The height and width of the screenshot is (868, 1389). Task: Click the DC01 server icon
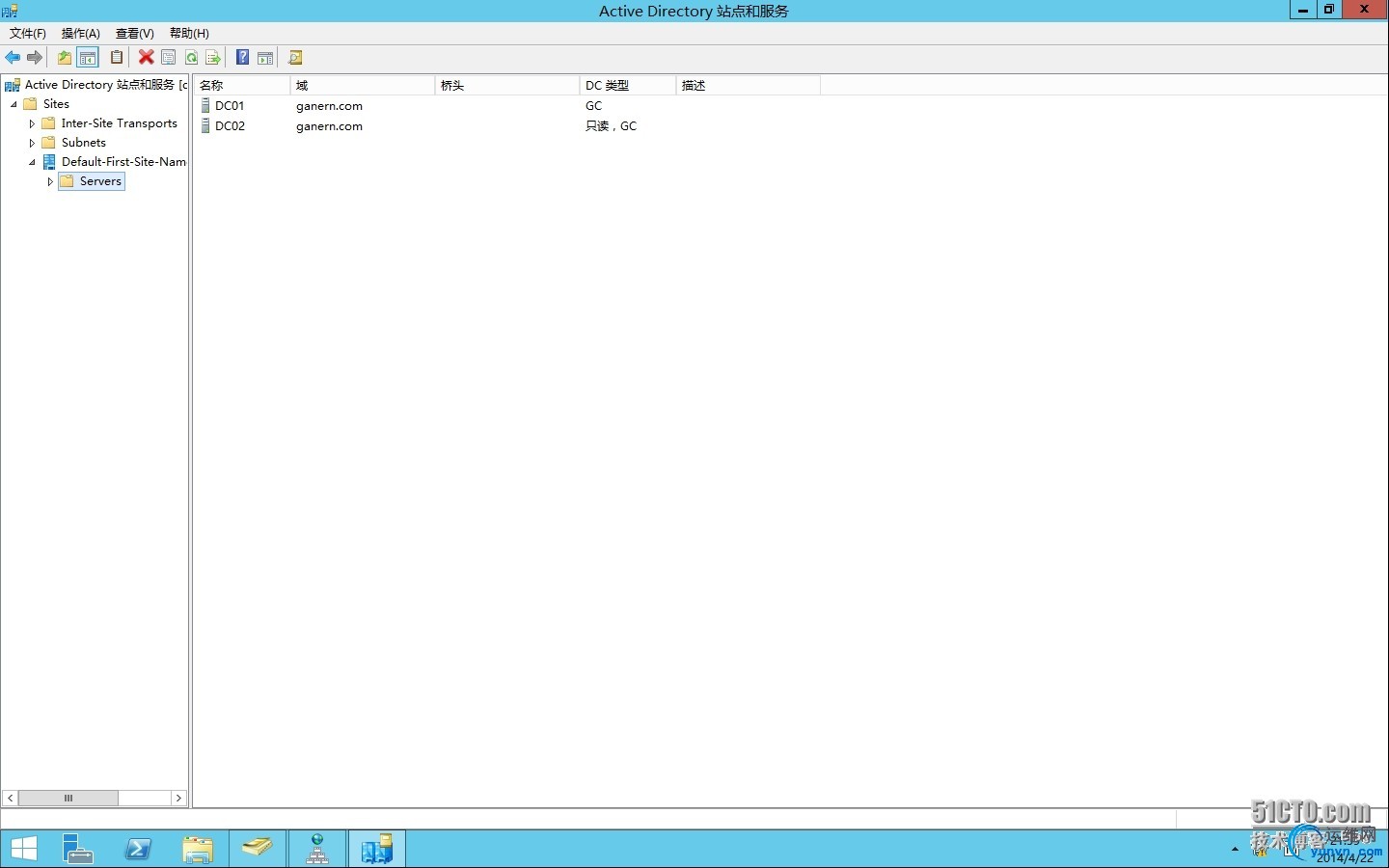pyautogui.click(x=205, y=105)
